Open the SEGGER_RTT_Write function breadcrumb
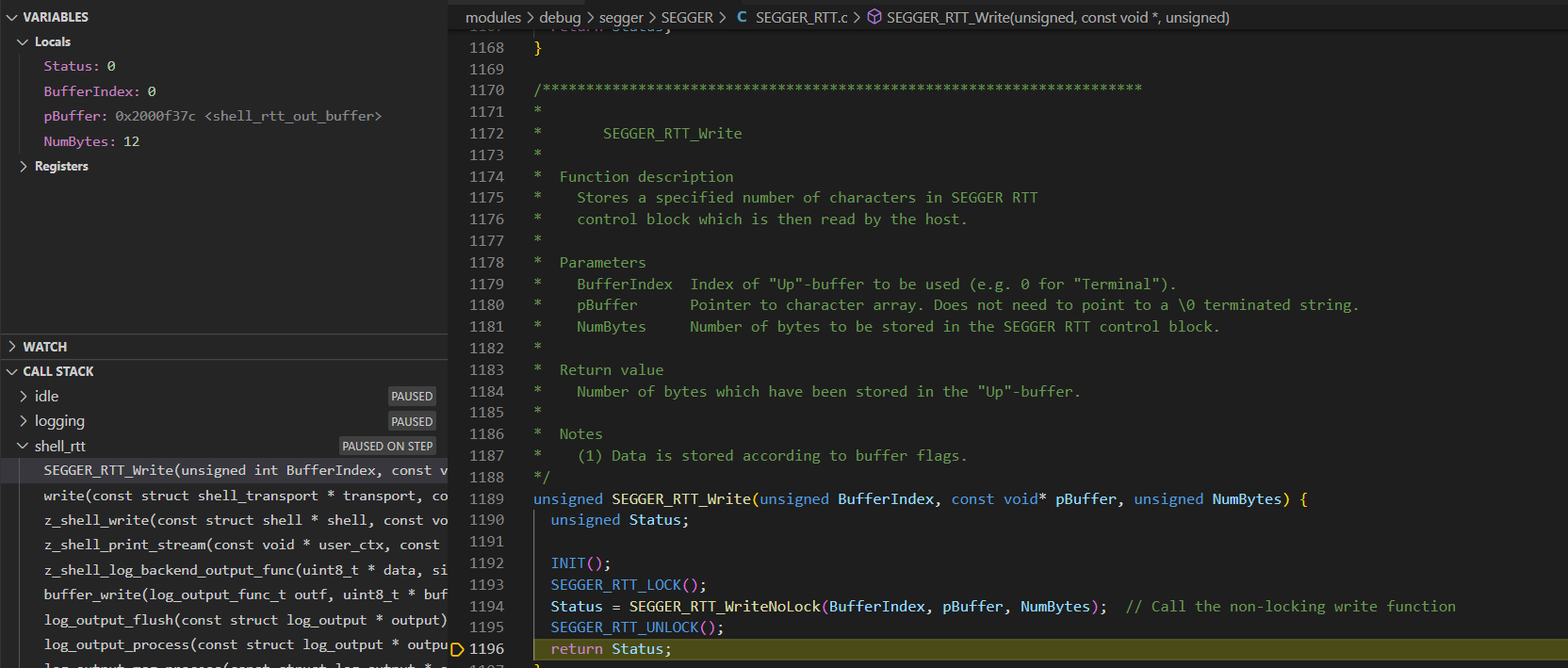 [x=1057, y=17]
